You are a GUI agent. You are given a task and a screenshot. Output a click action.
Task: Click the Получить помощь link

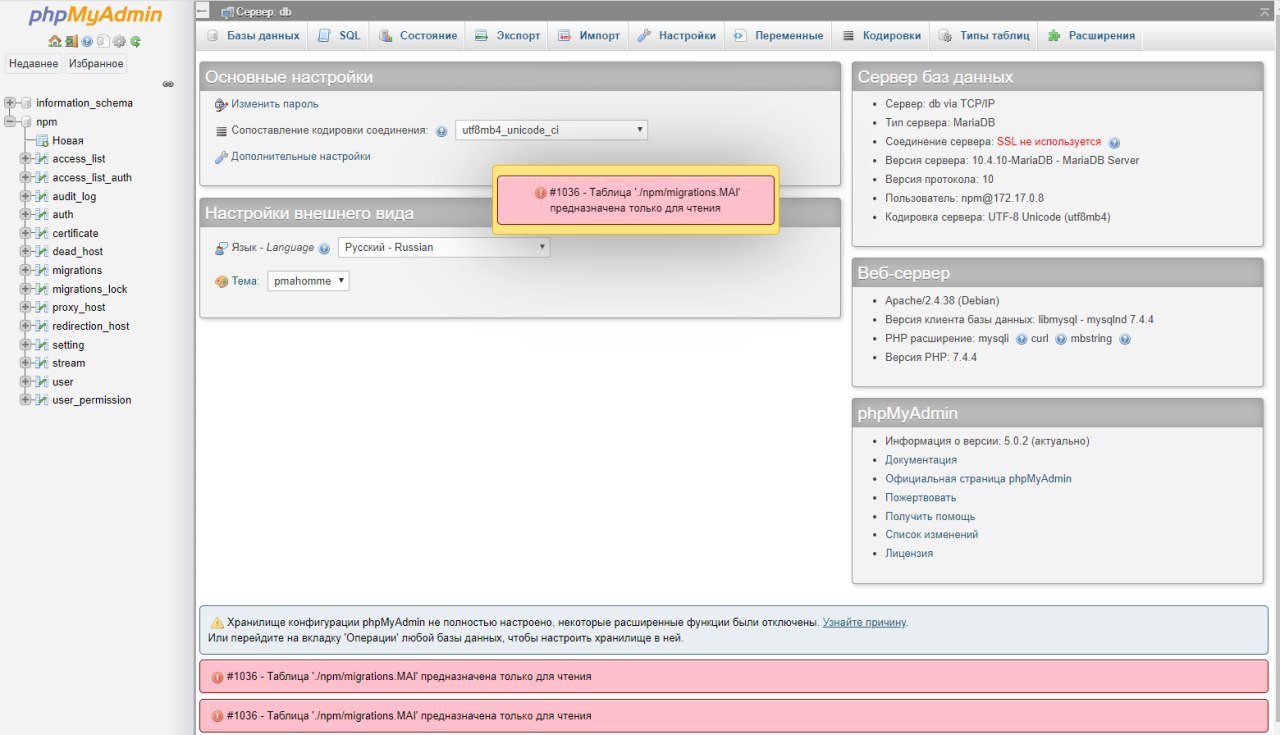click(x=930, y=517)
